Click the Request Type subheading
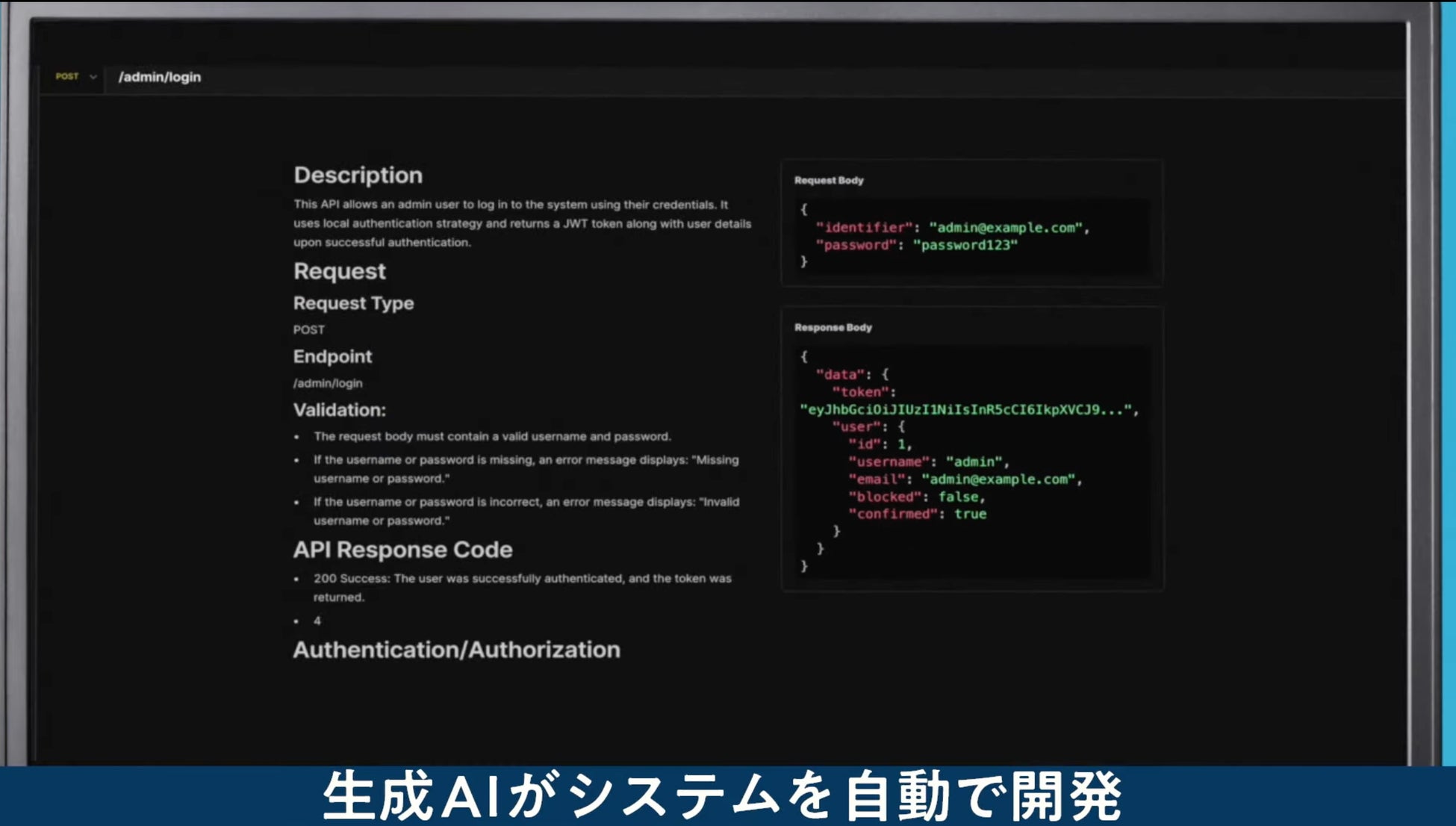This screenshot has height=826, width=1456. (353, 303)
